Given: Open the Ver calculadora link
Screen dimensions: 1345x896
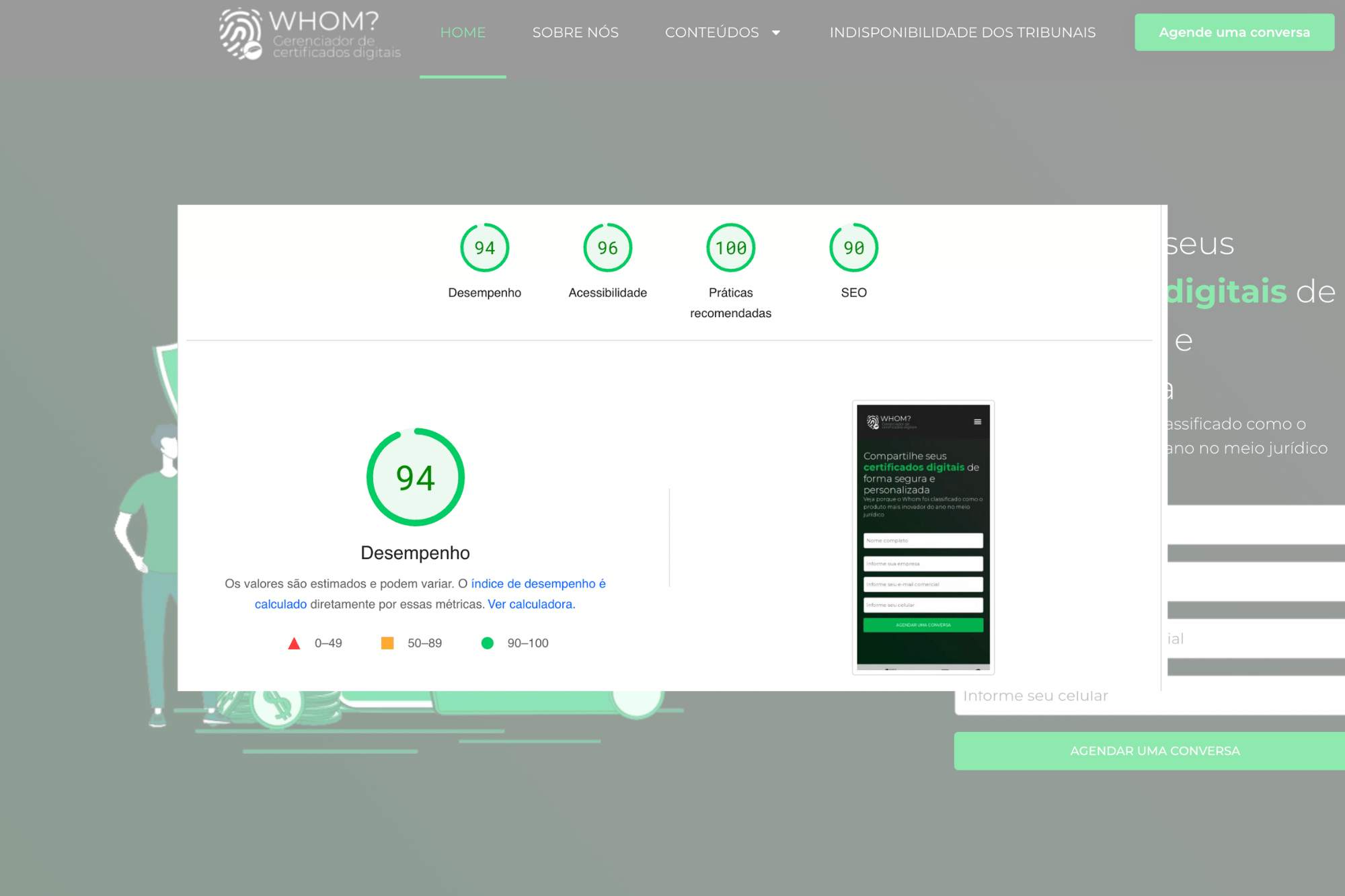Looking at the screenshot, I should [x=531, y=604].
